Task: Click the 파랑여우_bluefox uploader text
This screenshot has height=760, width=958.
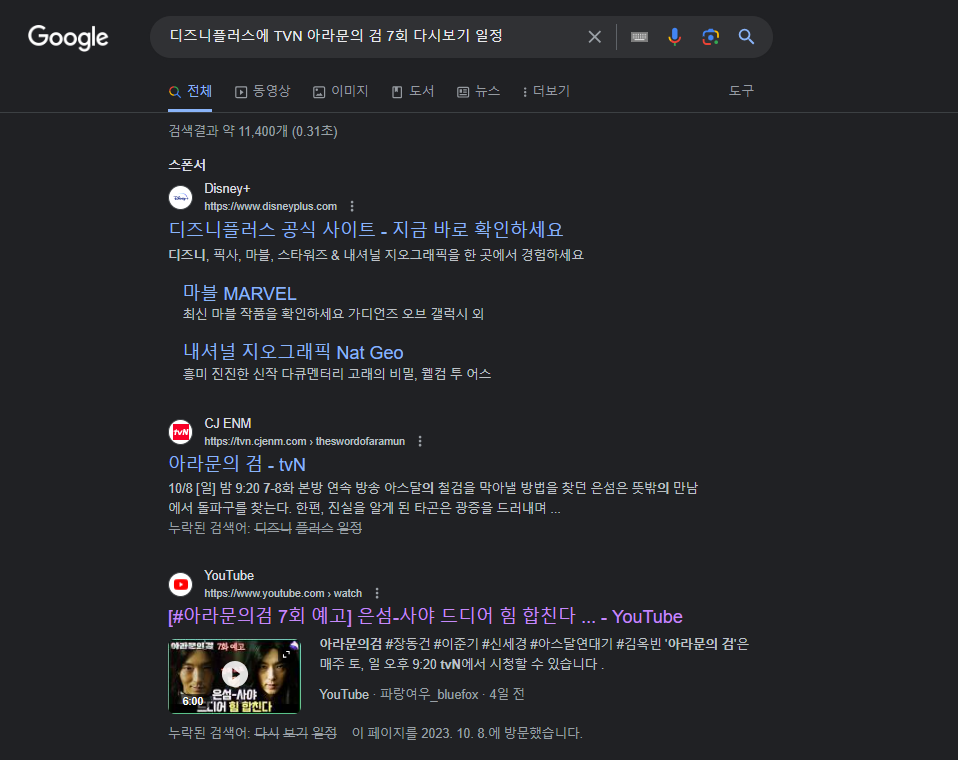Action: [x=429, y=695]
